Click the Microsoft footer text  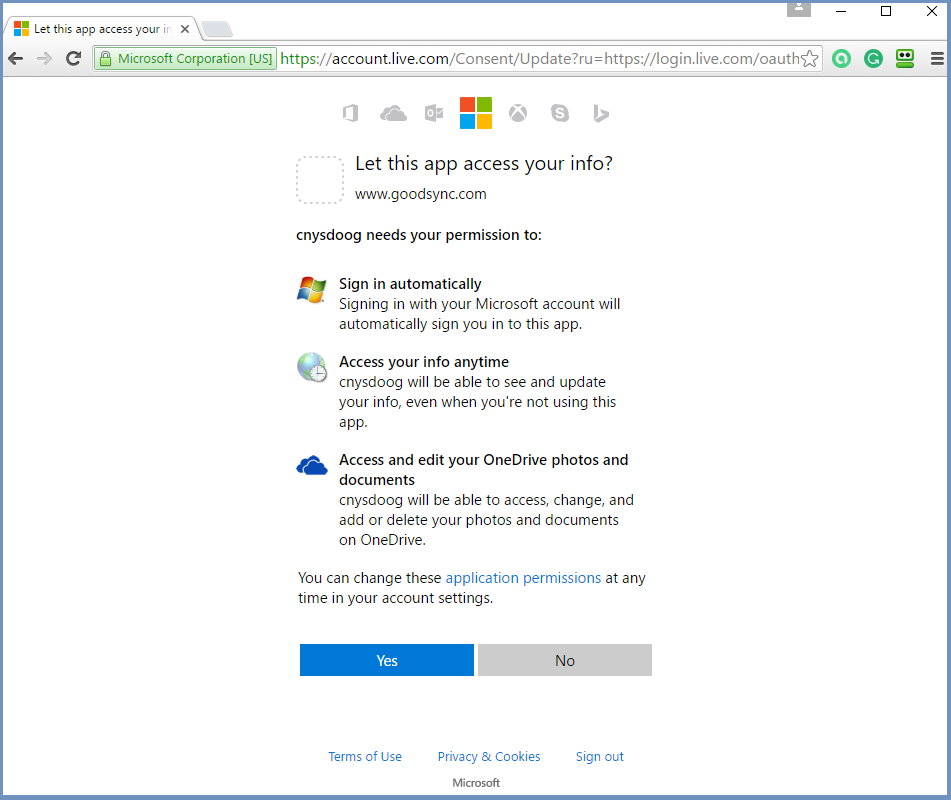pyautogui.click(x=476, y=783)
